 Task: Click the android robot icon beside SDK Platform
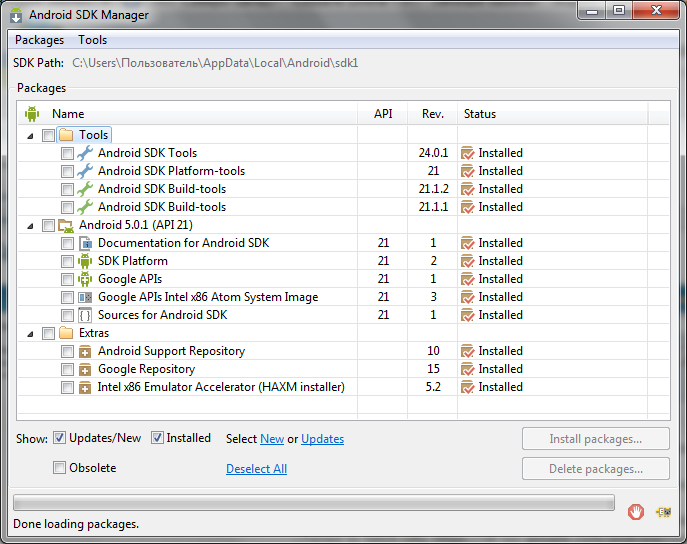(85, 261)
